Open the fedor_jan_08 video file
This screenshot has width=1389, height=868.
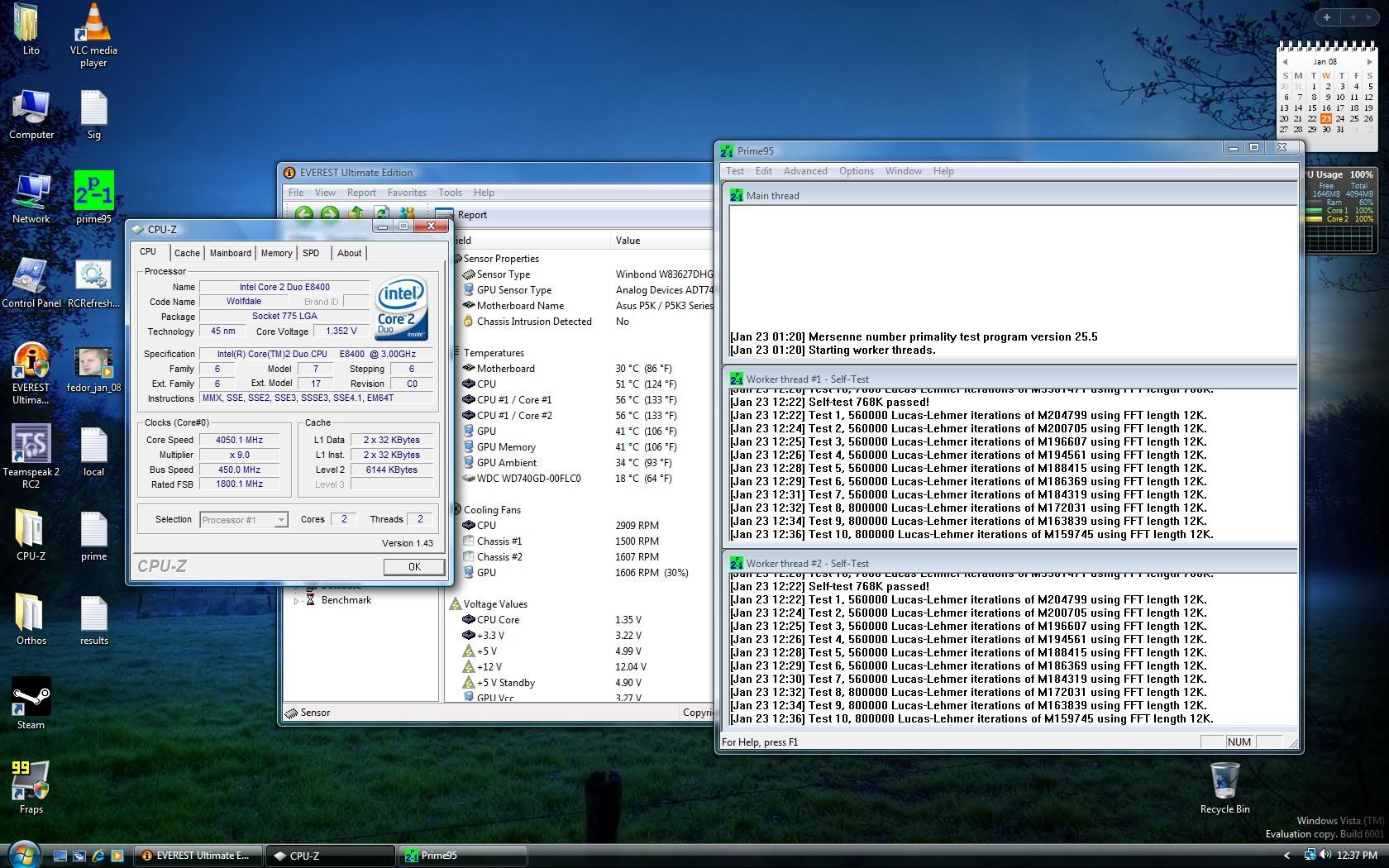click(x=93, y=370)
